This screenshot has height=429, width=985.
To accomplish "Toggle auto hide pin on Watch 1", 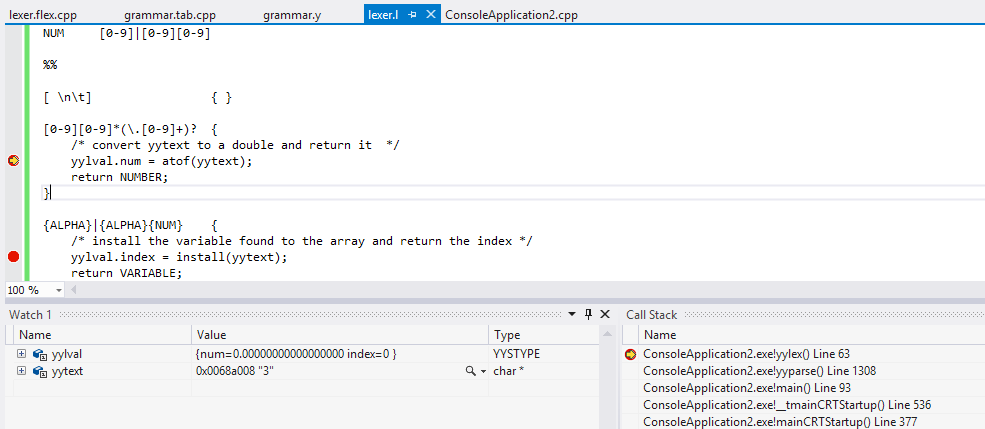I will [x=588, y=314].
